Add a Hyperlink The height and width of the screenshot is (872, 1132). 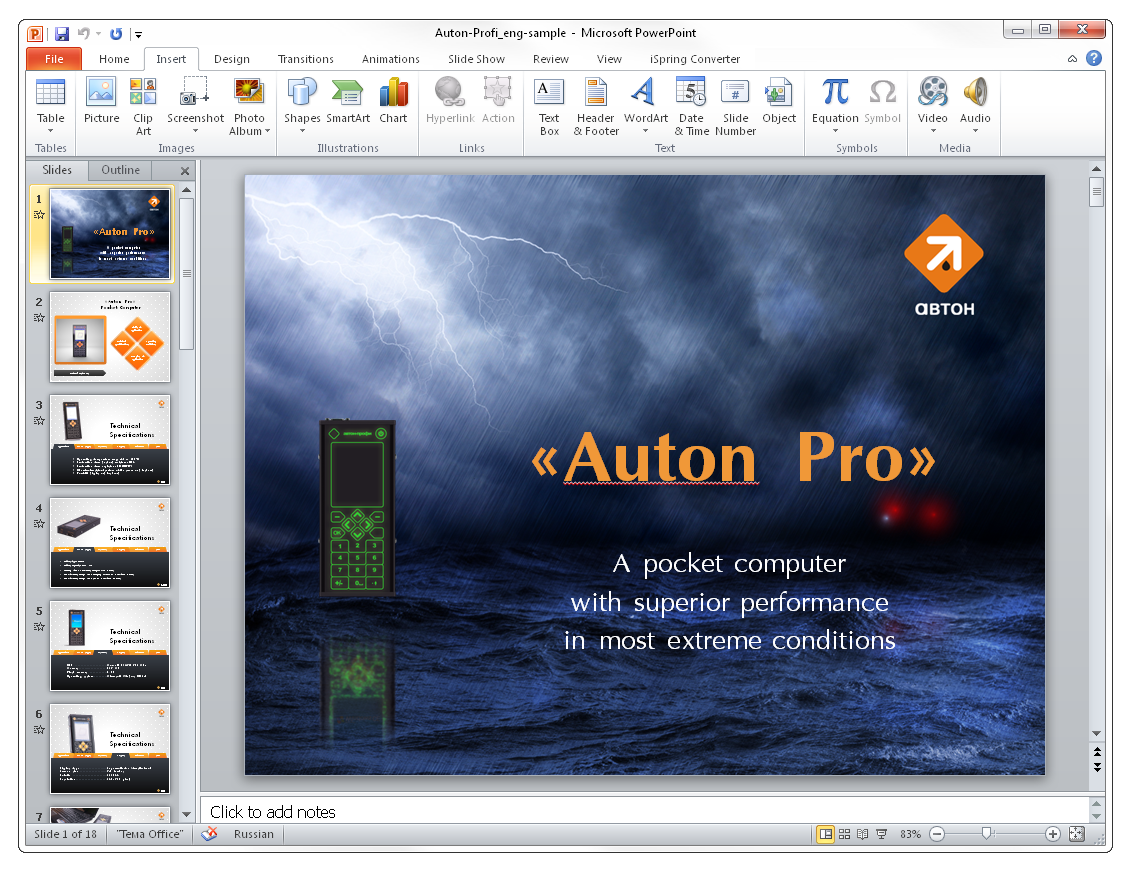point(450,101)
